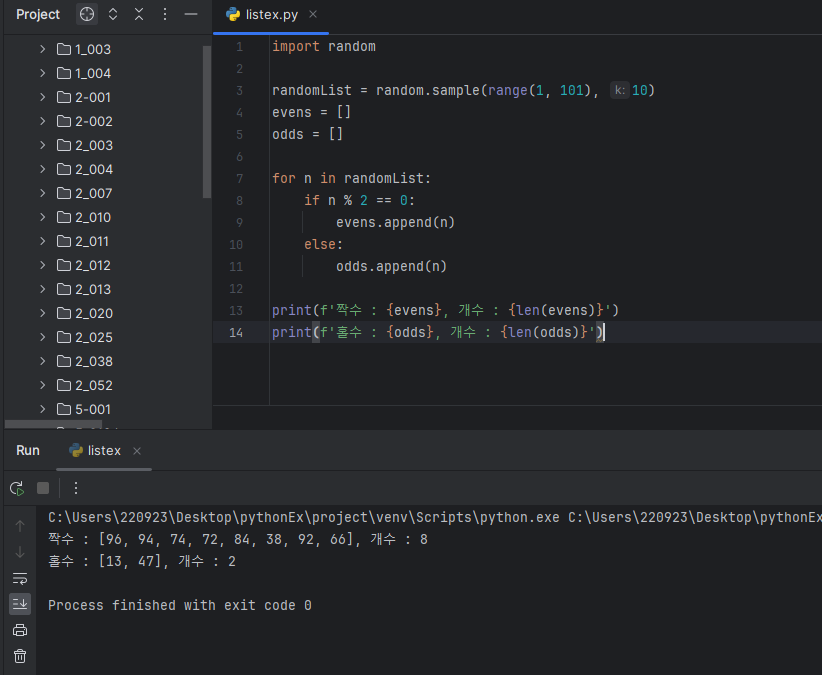Click the Run tool window label
This screenshot has height=675, width=822.
click(x=28, y=451)
